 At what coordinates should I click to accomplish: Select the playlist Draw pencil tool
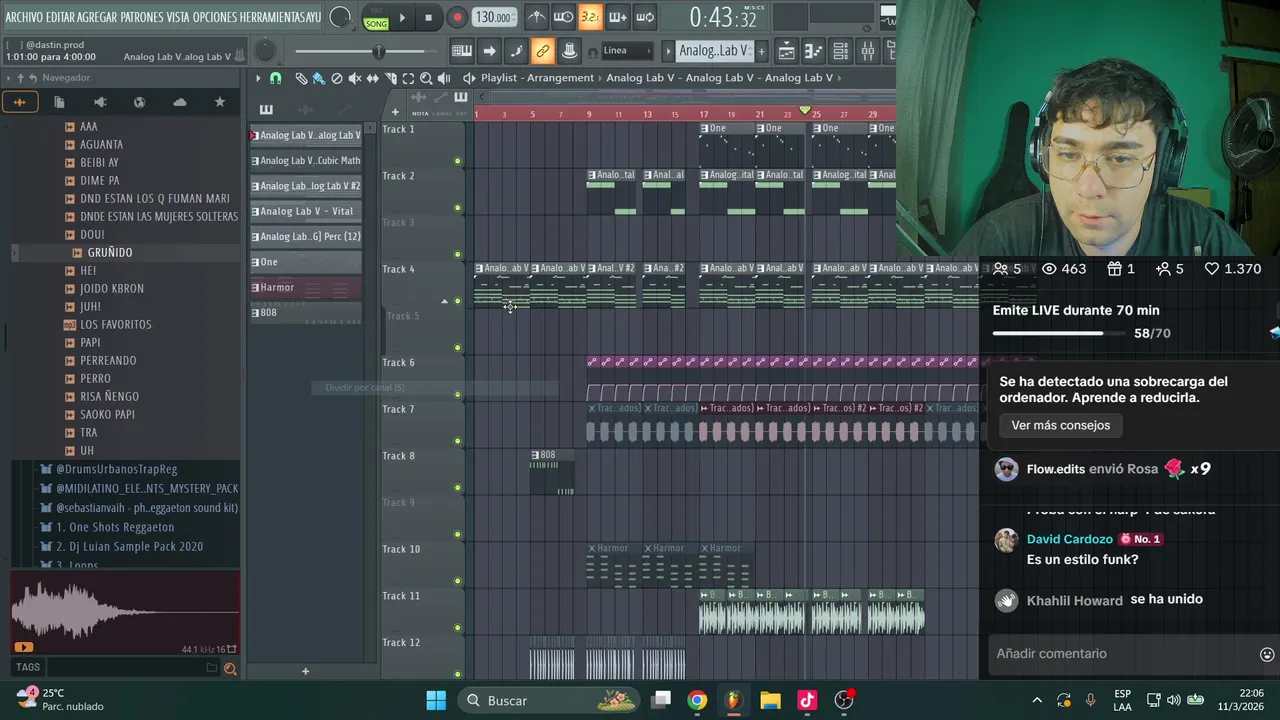coord(301,78)
